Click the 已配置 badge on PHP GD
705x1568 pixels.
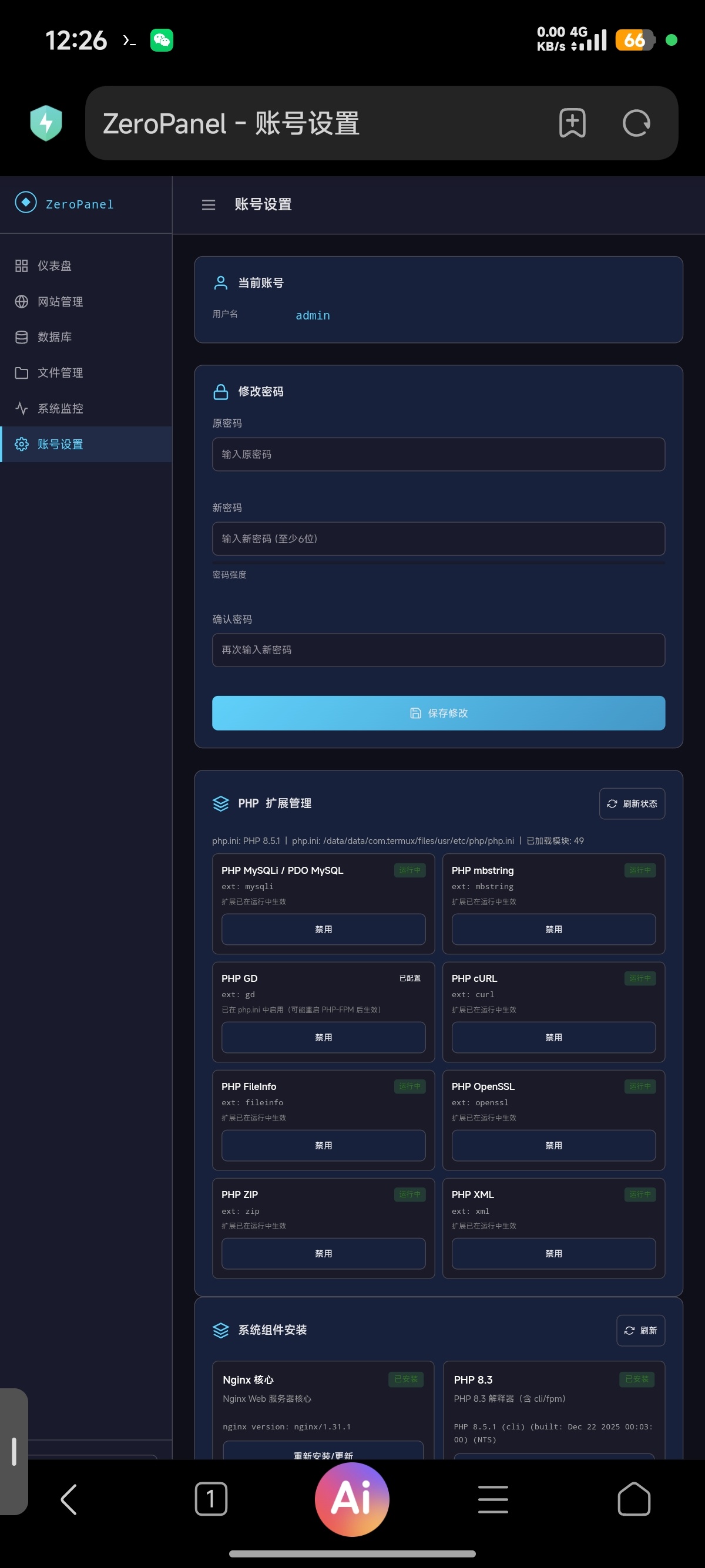point(409,978)
